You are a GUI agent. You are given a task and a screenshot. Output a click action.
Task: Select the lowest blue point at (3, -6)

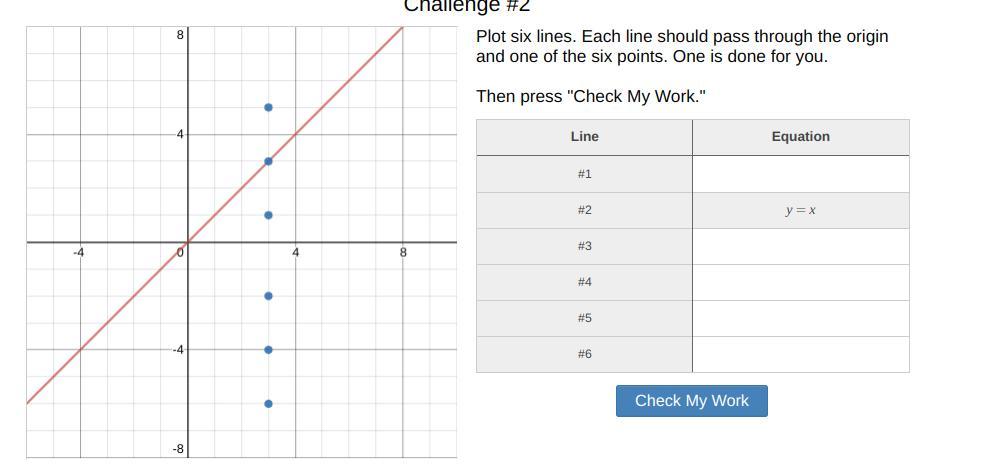(268, 404)
